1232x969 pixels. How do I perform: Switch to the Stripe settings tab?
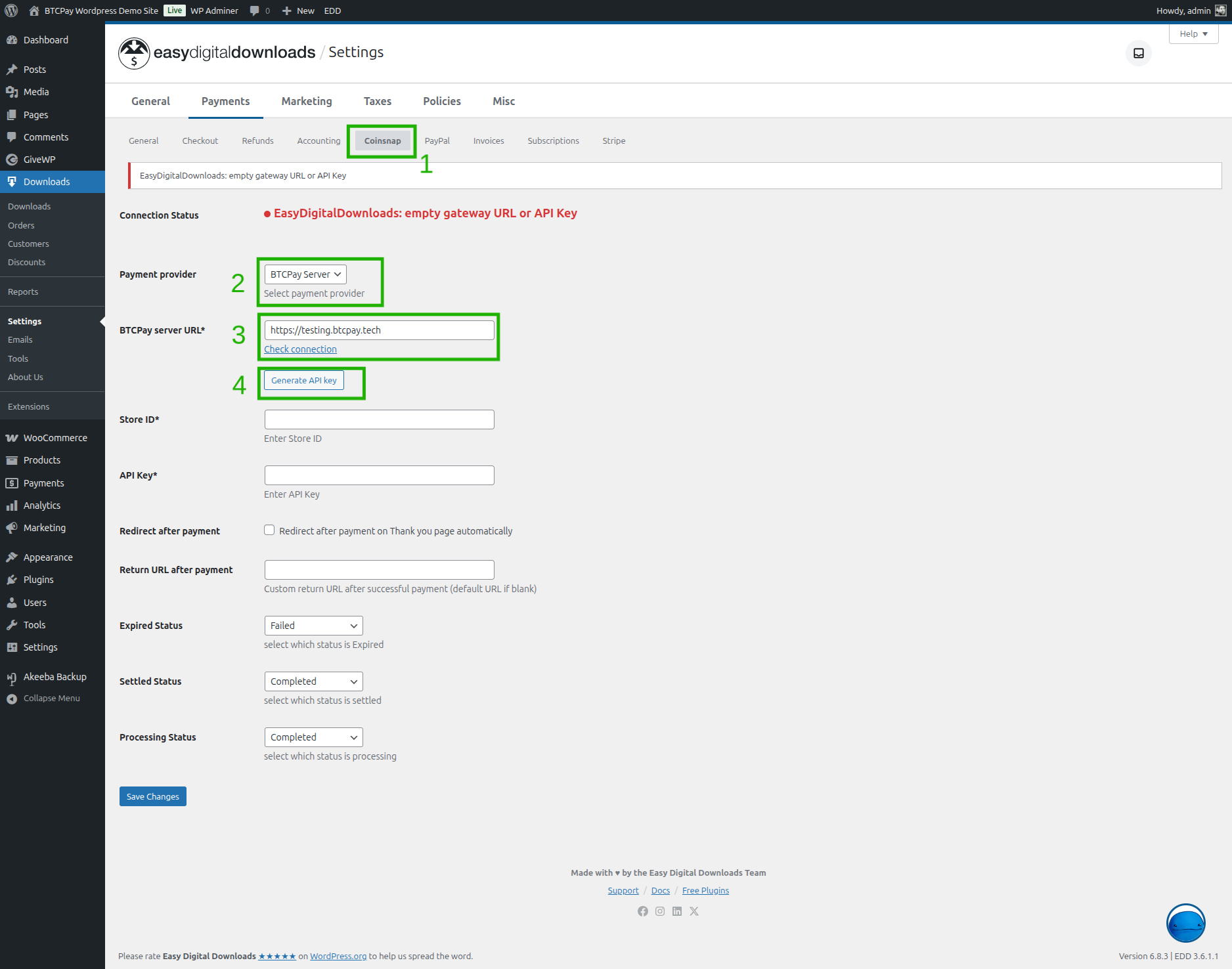click(614, 140)
